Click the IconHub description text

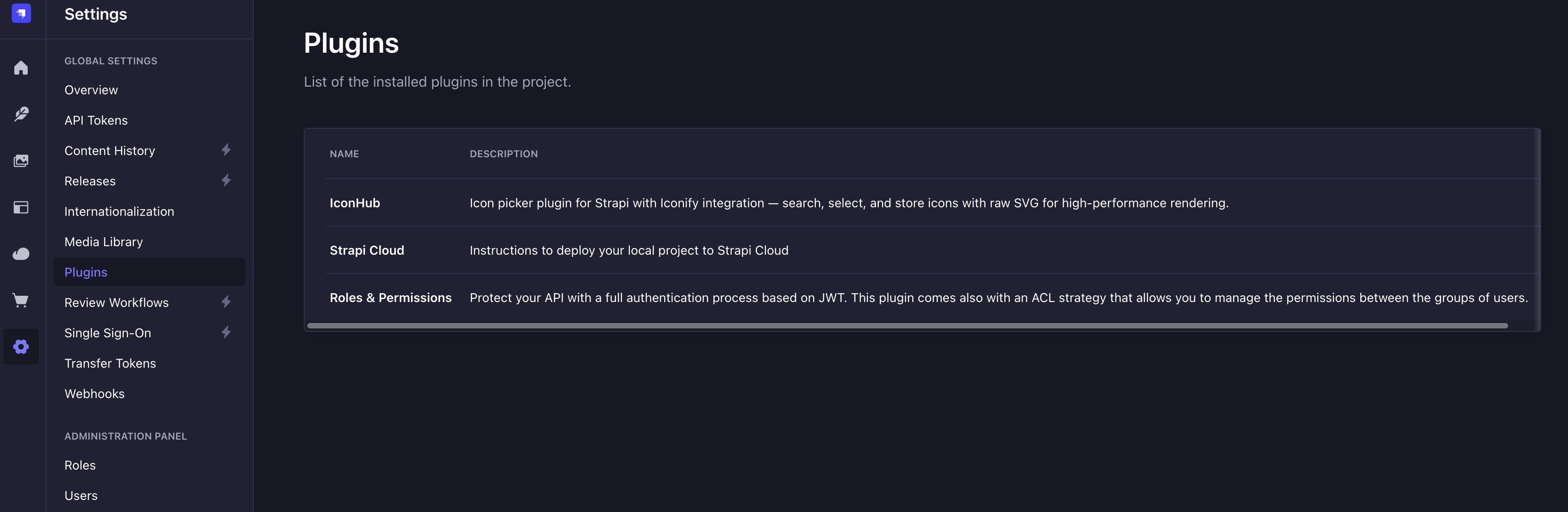(x=849, y=203)
